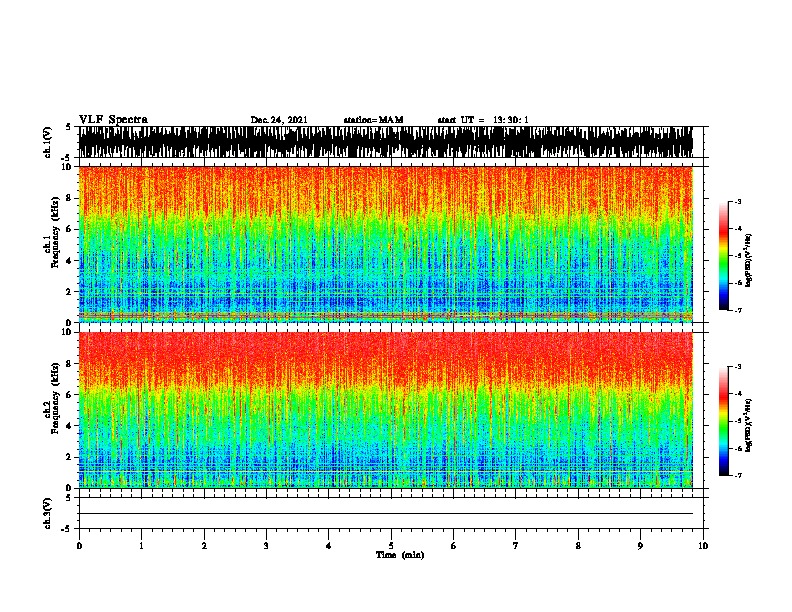Click the ch.2 color bar log(PSD) label
Image resolution: width=792 pixels, height=612 pixels.
tap(749, 425)
